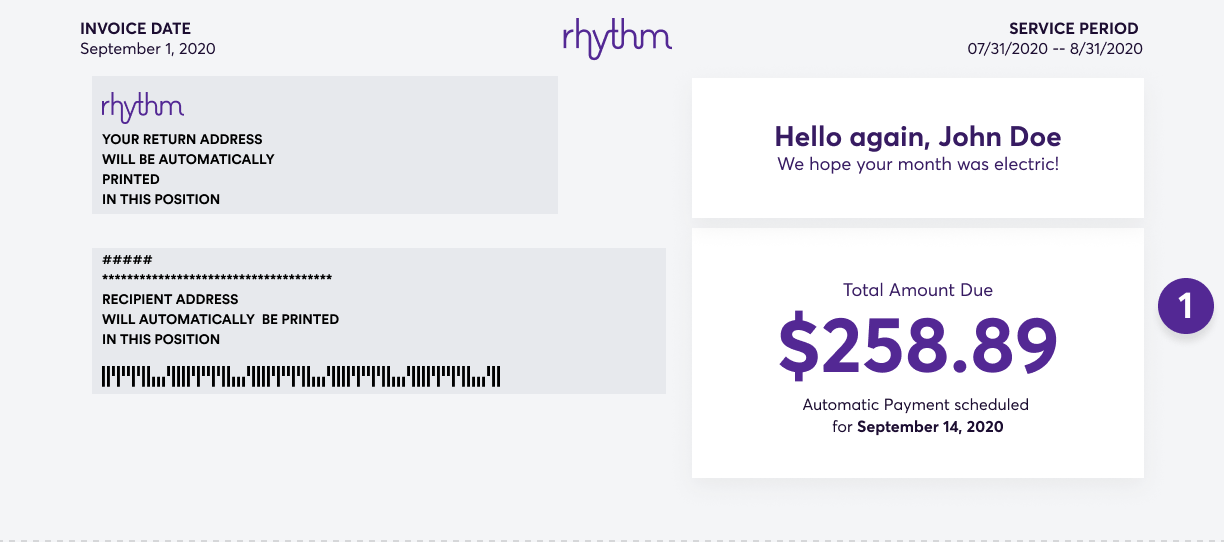Click the September 14, 2020 payment date
Viewport: 1224px width, 542px height.
(x=930, y=427)
